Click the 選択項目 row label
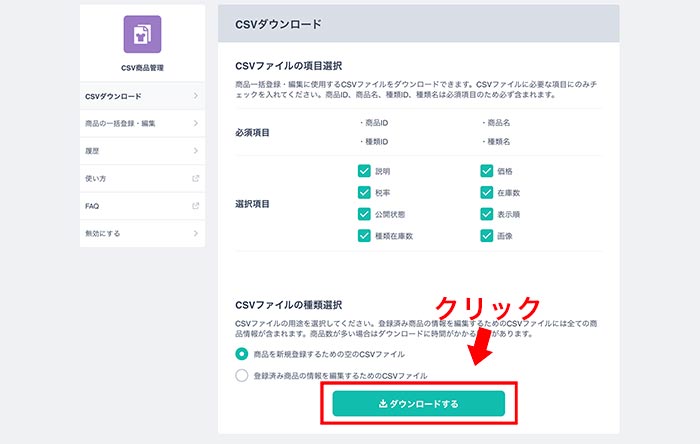Viewport: 700px width, 444px height. (x=252, y=204)
